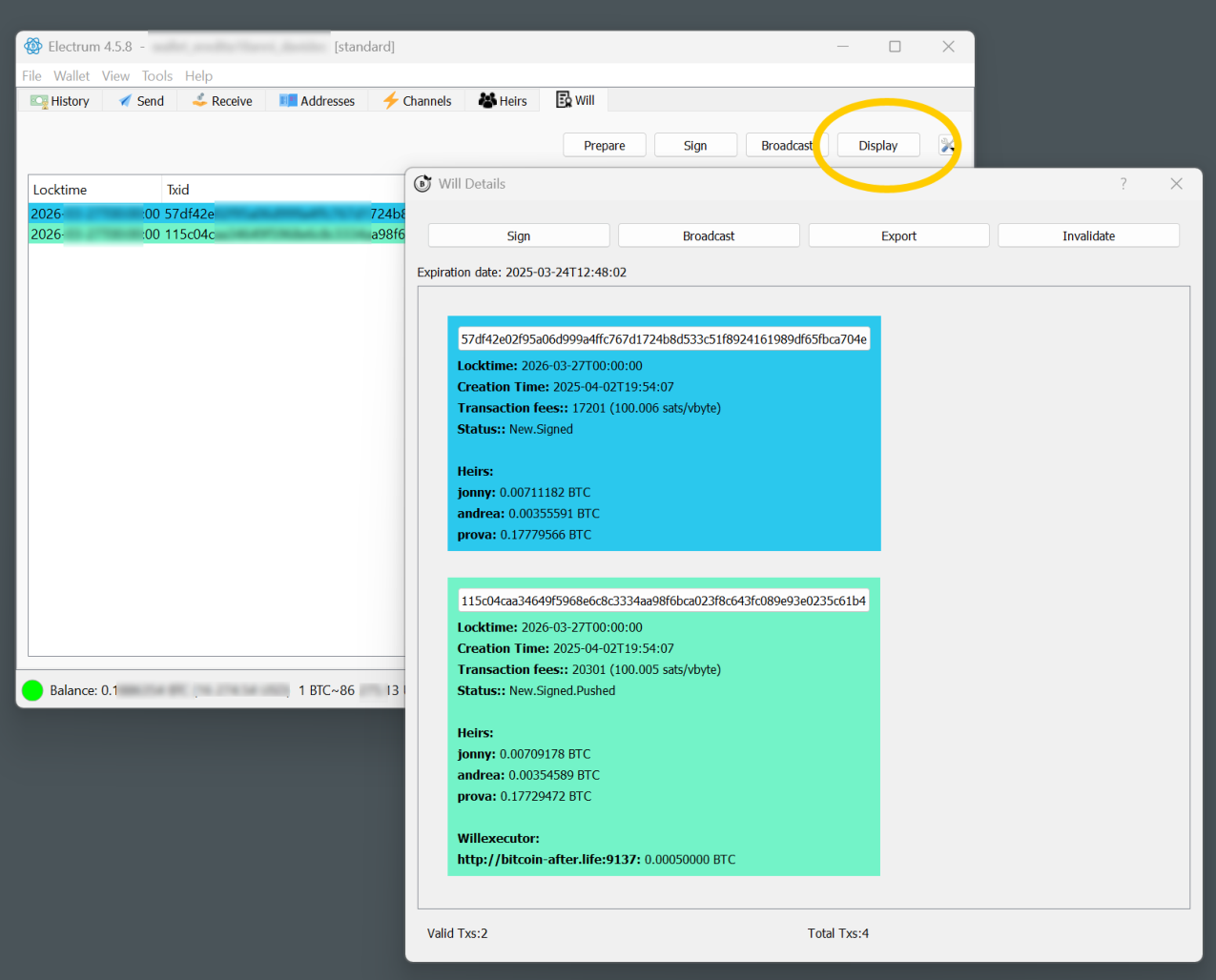Viewport: 1216px width, 980px height.
Task: Click the Sign button in the Electrum main window
Action: pyautogui.click(x=695, y=145)
